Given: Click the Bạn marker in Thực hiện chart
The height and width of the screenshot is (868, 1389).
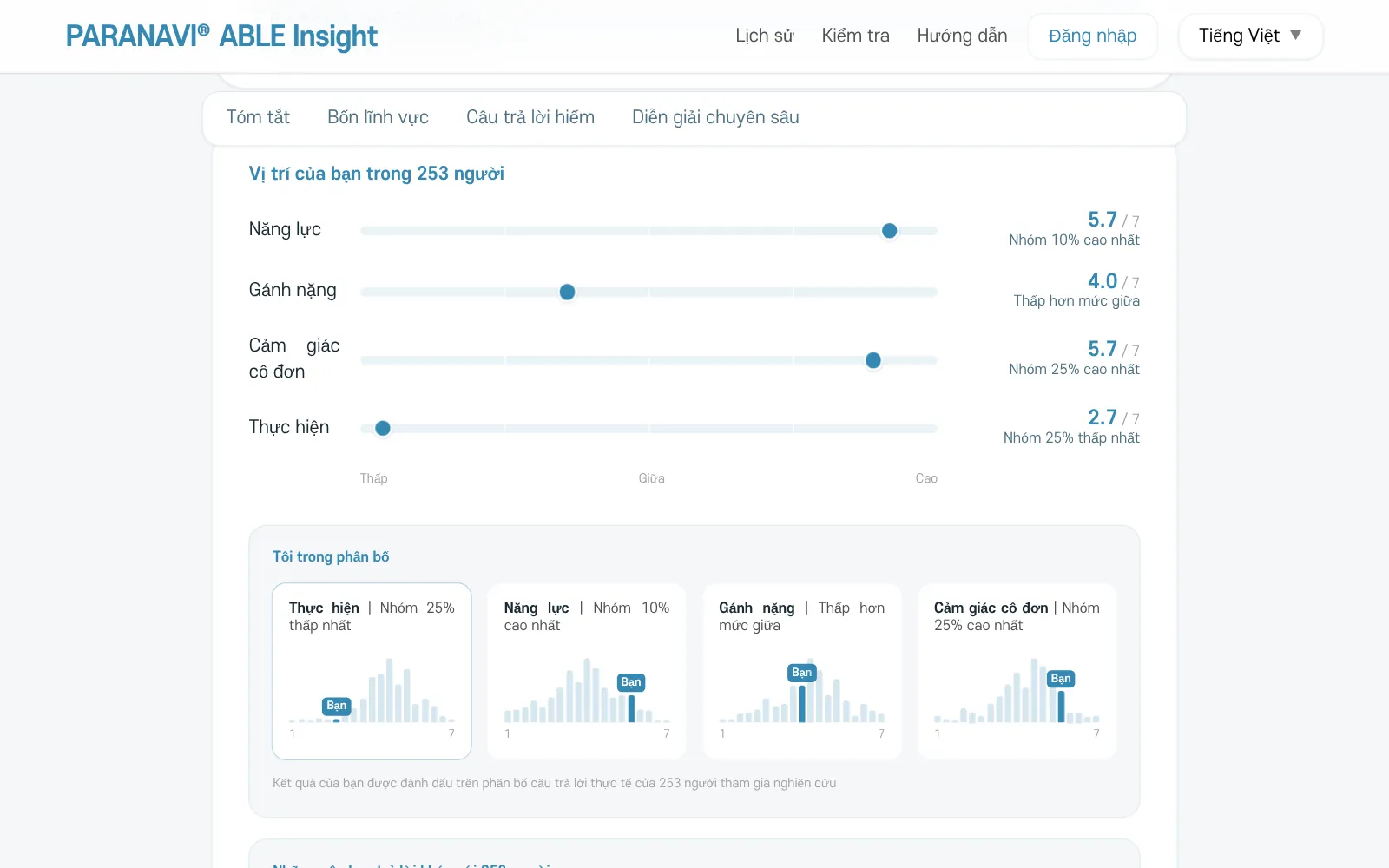Looking at the screenshot, I should click(x=337, y=706).
